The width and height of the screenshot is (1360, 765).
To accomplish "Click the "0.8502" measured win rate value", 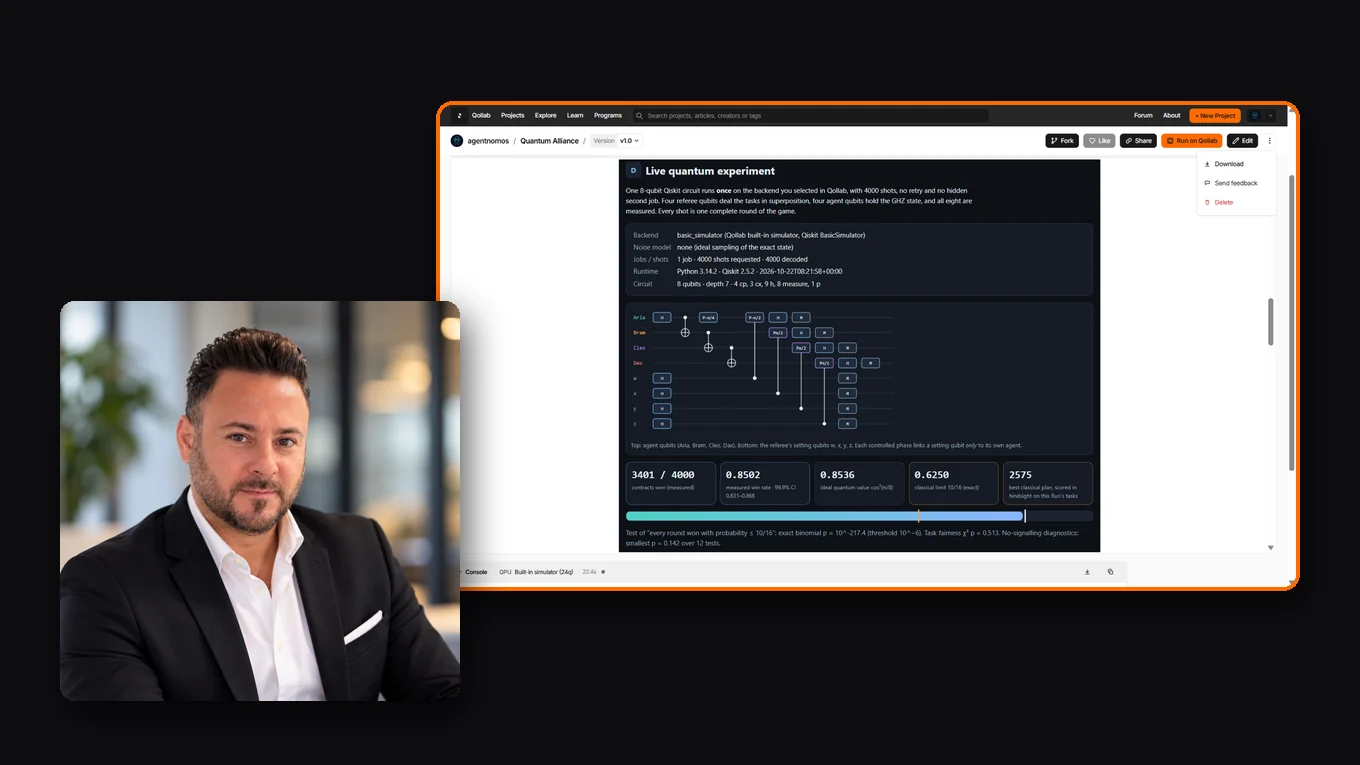I will [743, 475].
